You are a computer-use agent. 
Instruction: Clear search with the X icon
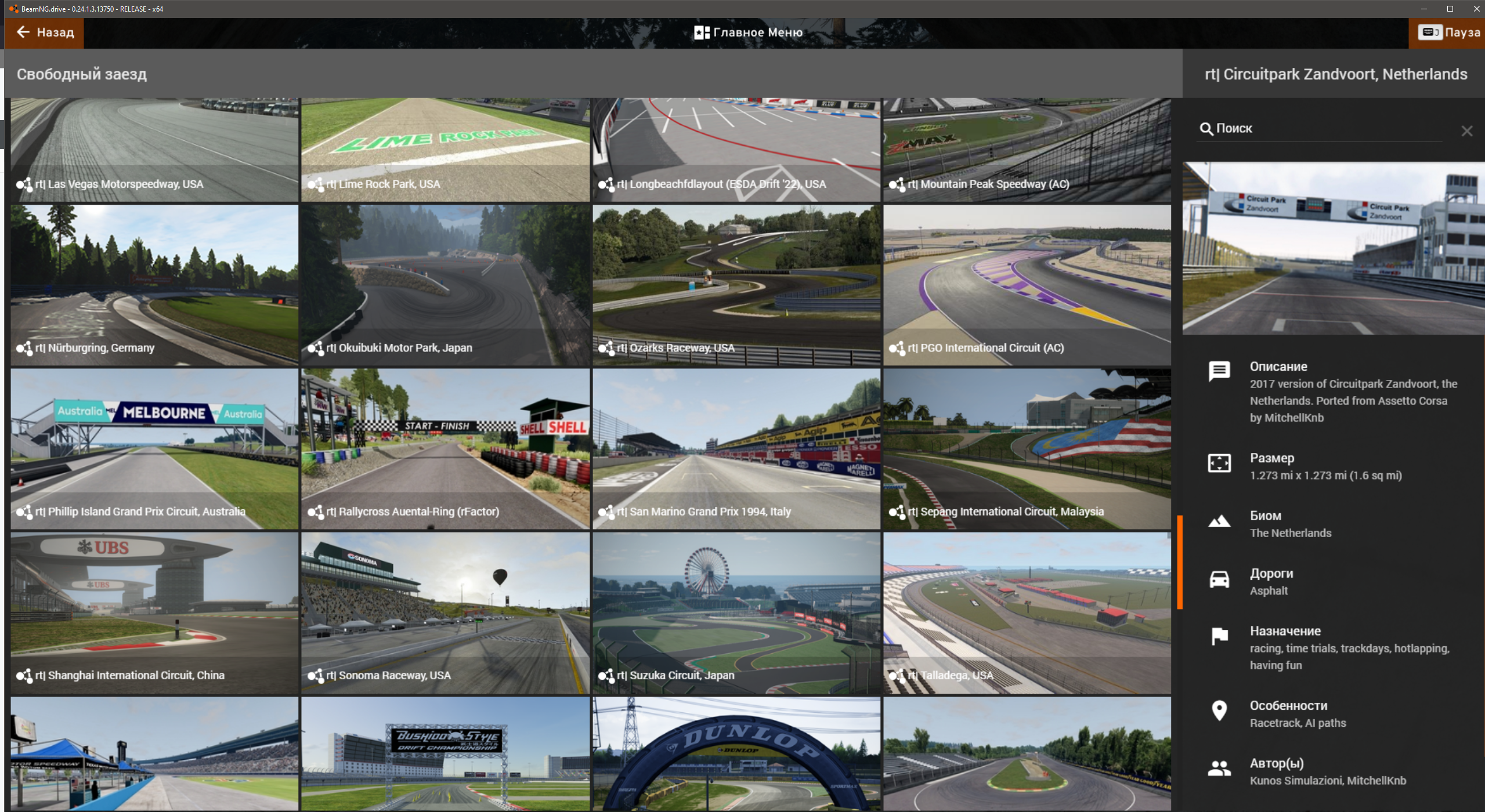coord(1466,131)
